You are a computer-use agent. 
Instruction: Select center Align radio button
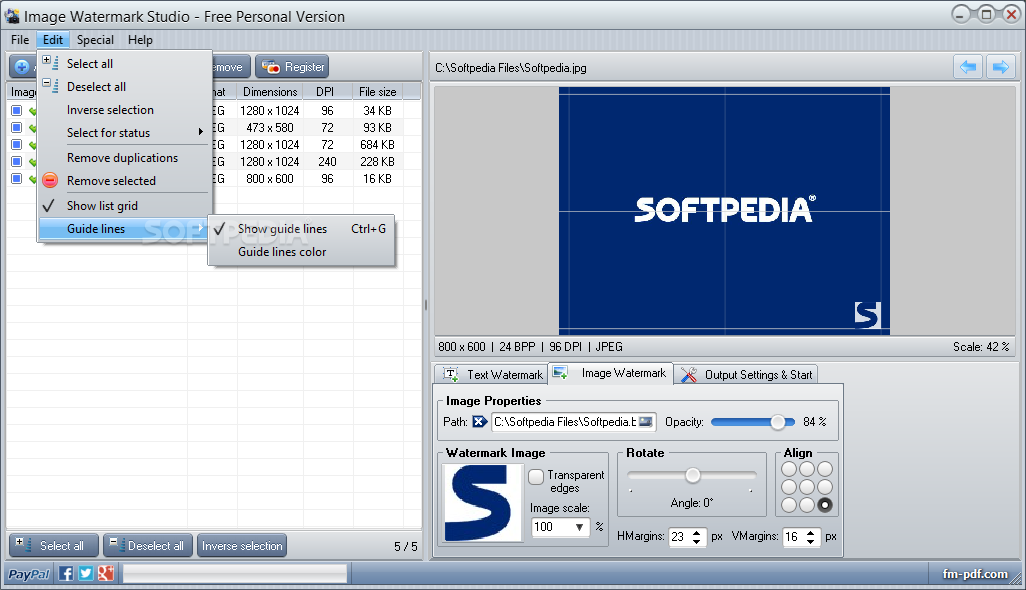[x=807, y=487]
